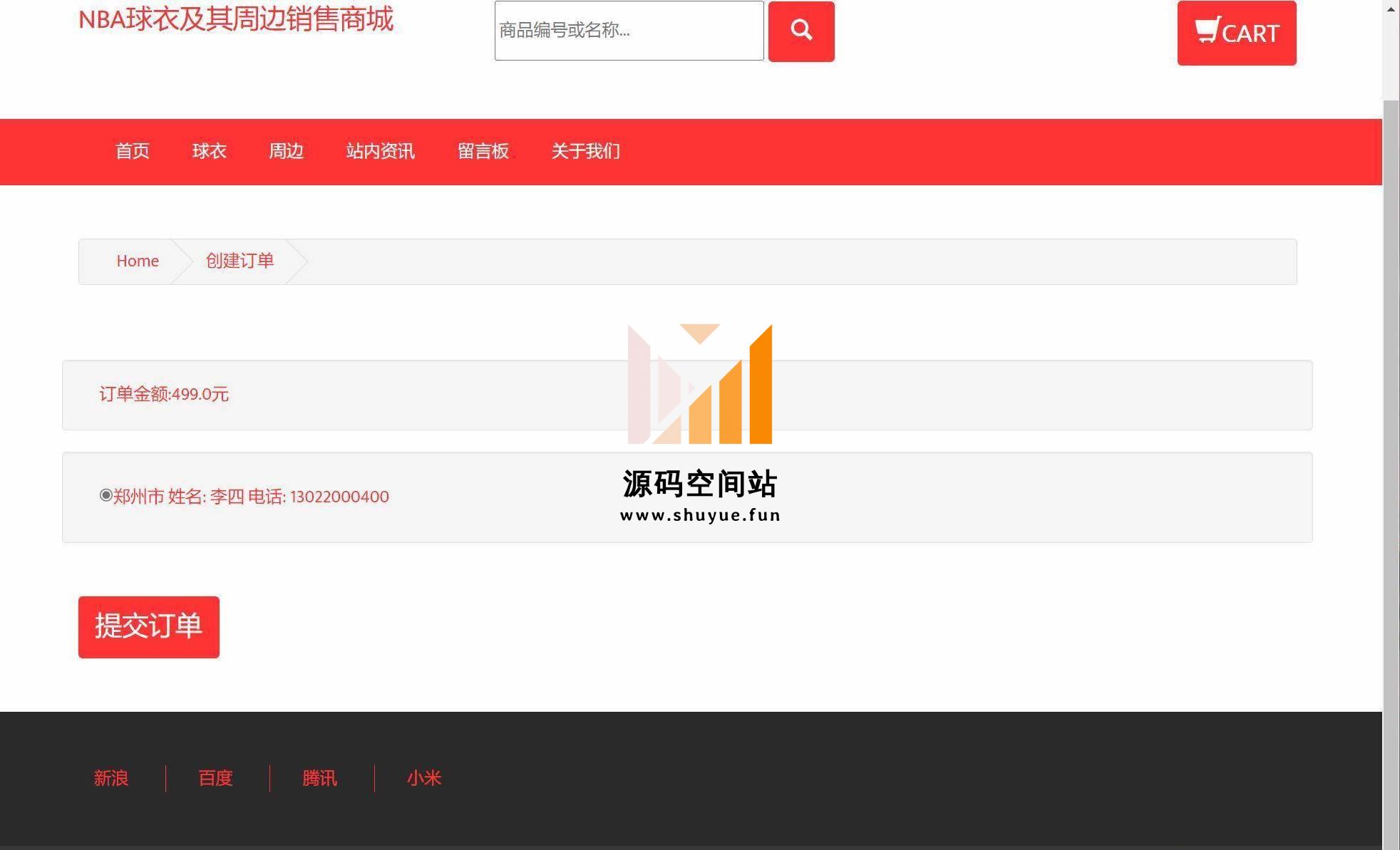Open the 百度 footer link
The height and width of the screenshot is (850, 1400).
[x=216, y=778]
